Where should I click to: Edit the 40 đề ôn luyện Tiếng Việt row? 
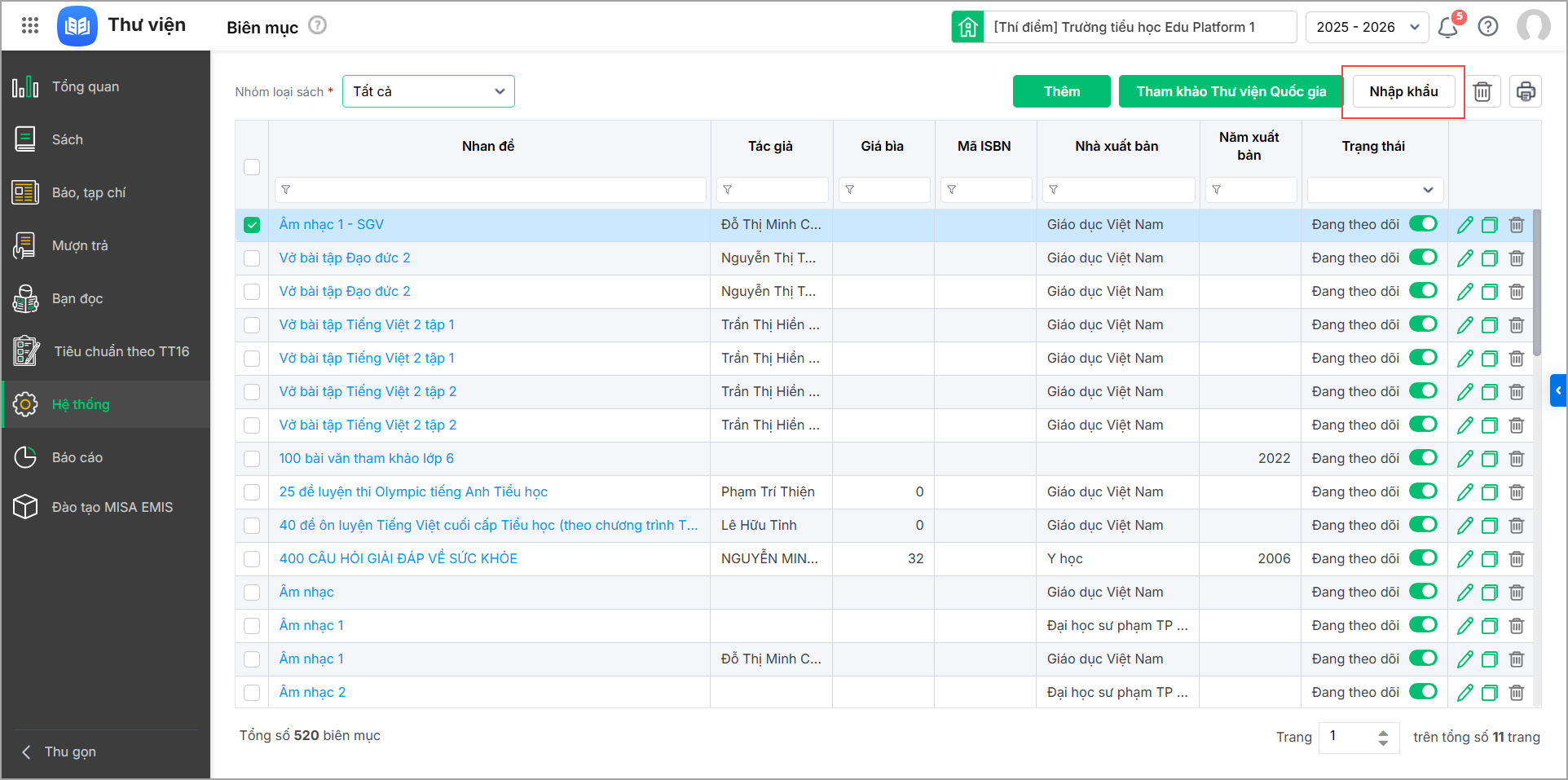point(1465,526)
